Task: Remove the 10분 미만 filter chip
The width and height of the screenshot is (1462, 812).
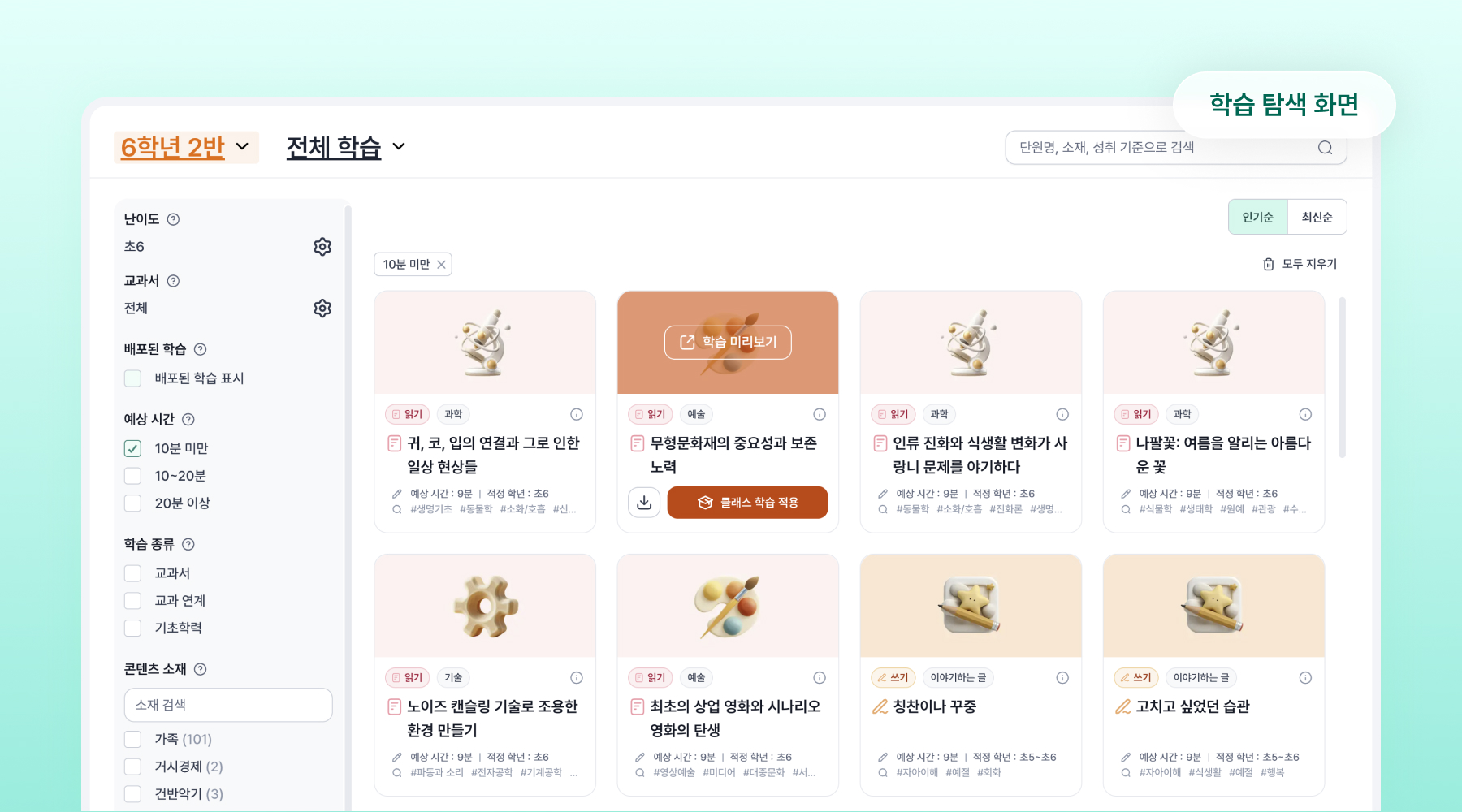Action: pos(441,265)
